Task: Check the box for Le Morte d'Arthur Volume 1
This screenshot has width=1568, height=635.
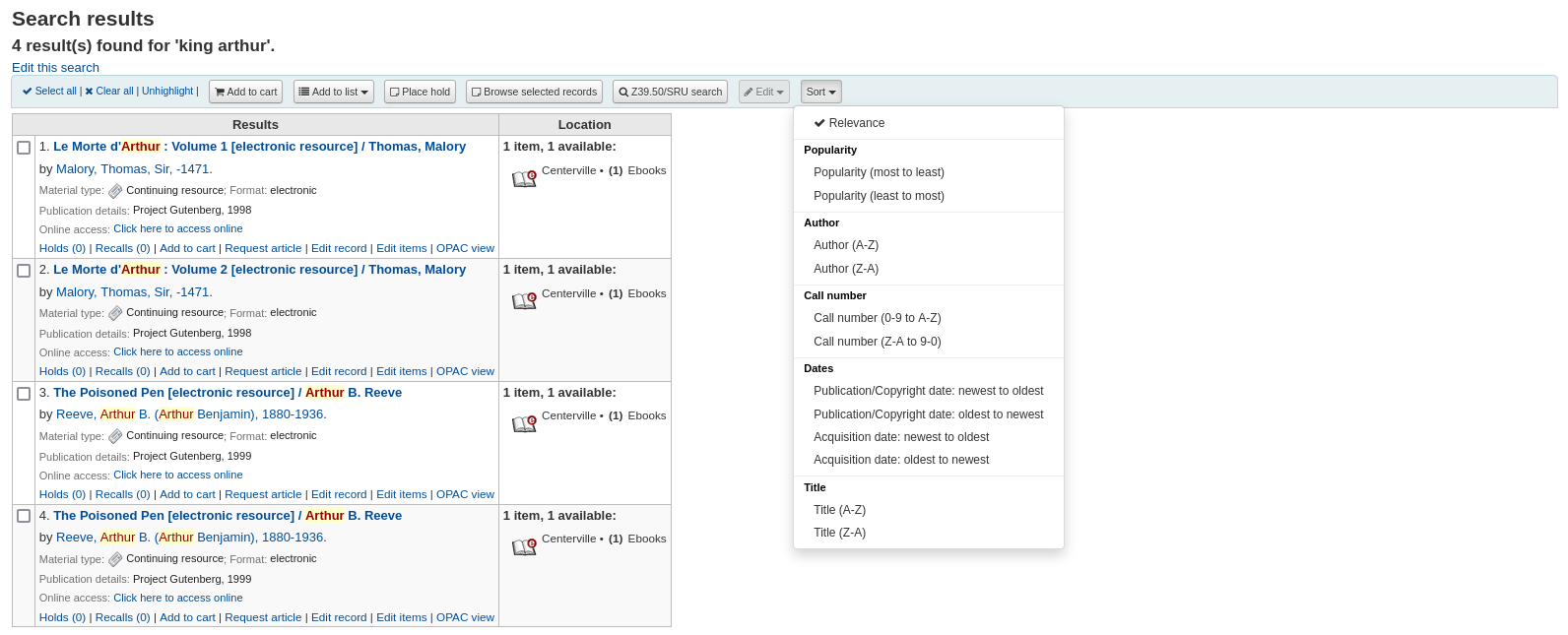Action: (x=24, y=148)
